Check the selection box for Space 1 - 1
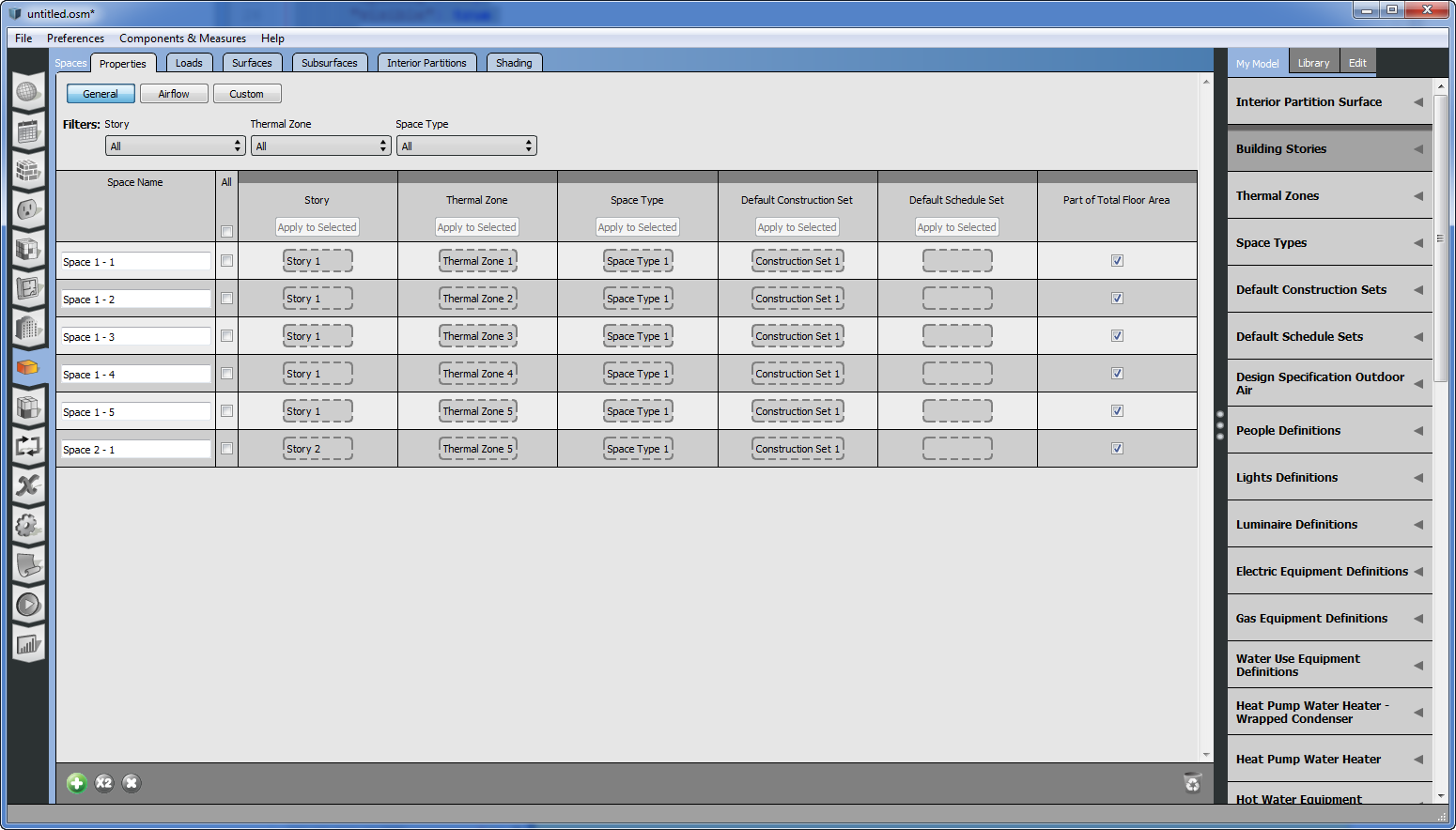The width and height of the screenshot is (1456, 830). (226, 261)
